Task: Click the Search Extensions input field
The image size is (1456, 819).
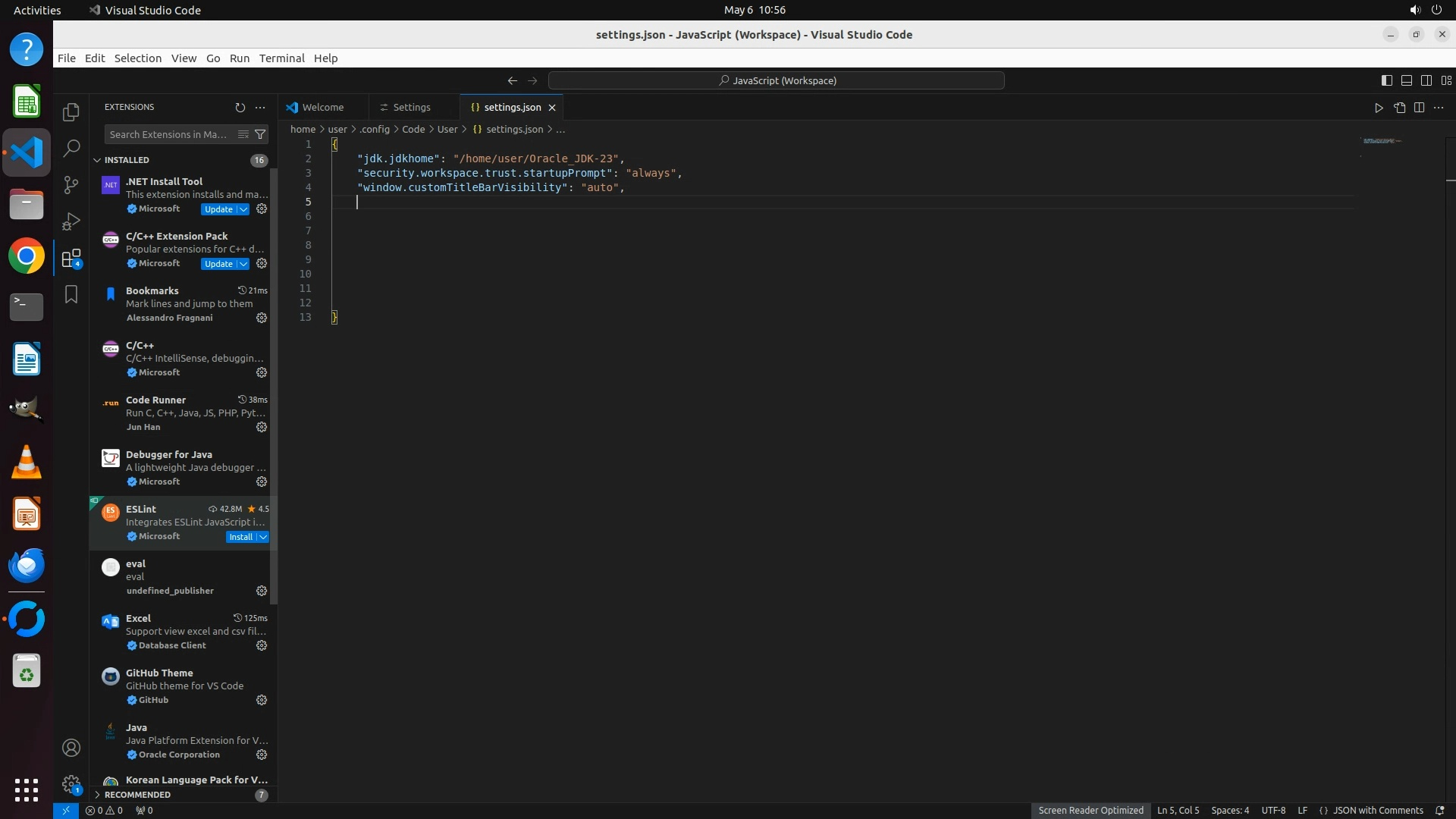Action: (168, 134)
